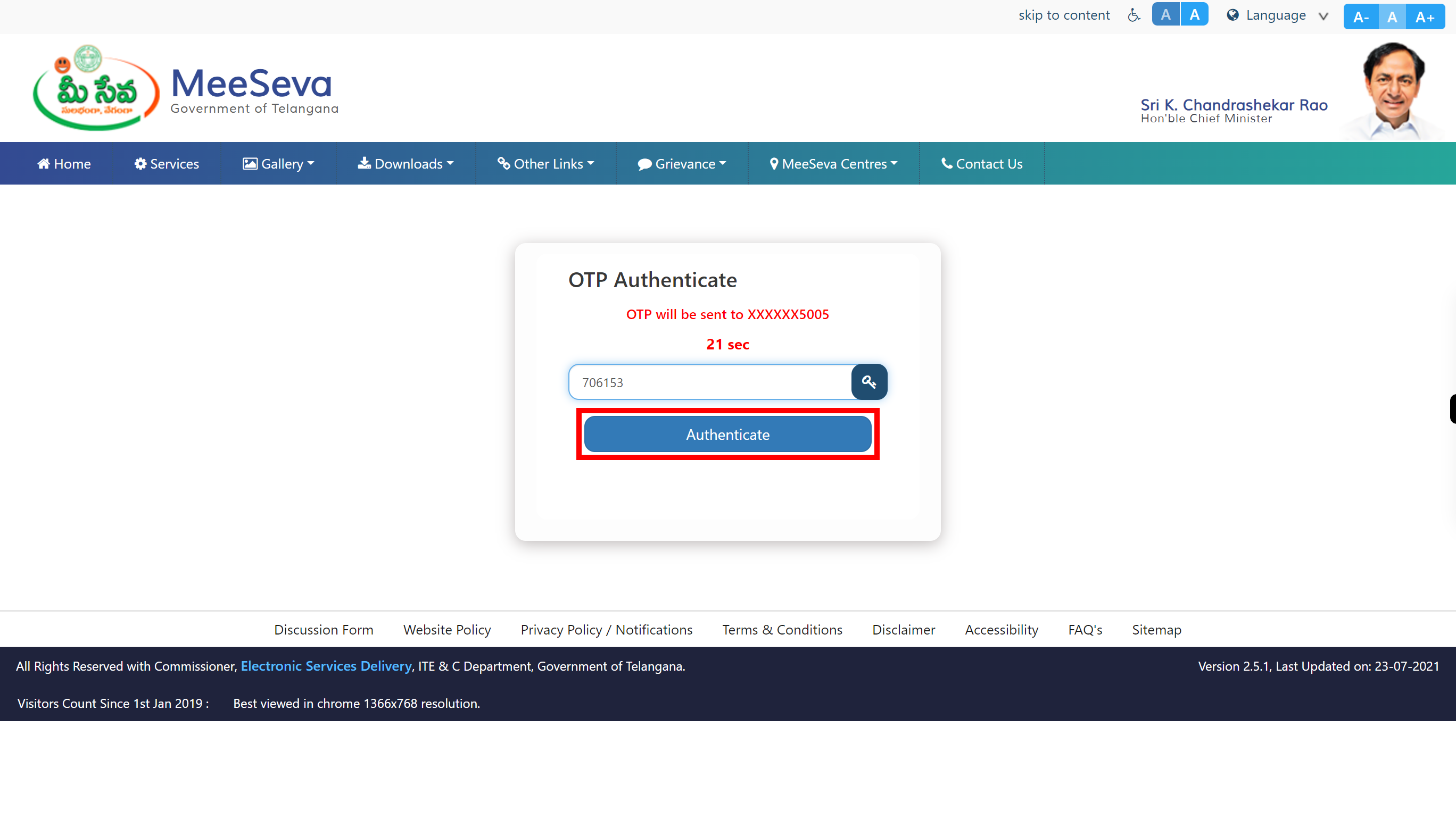This screenshot has height=818, width=1456.
Task: Click Electronic Services Delivery link
Action: [326, 666]
